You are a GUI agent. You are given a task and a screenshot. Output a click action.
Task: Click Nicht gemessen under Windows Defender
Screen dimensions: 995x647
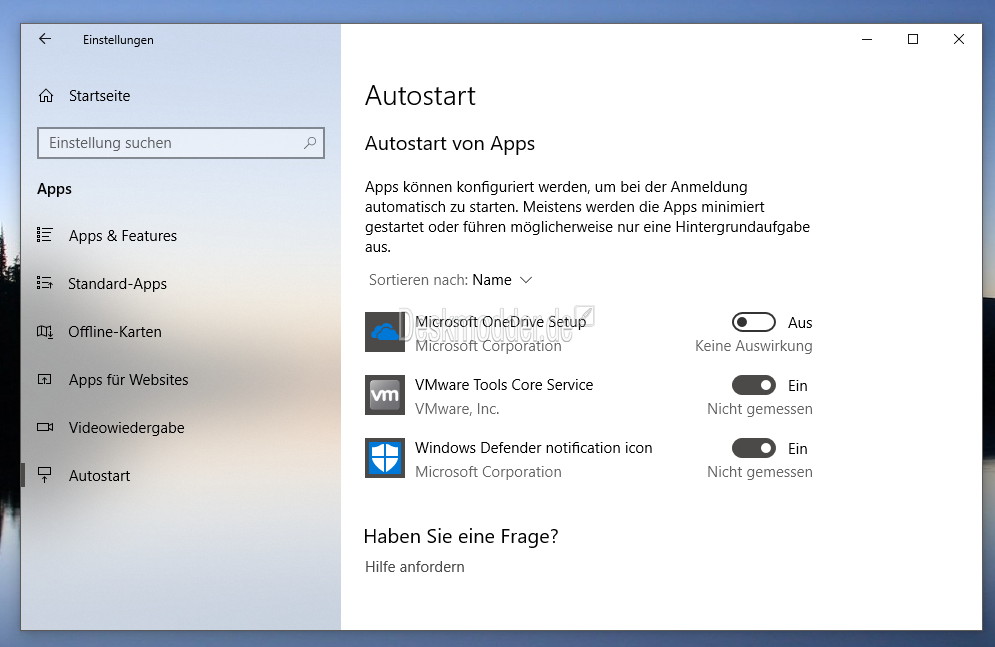(x=760, y=471)
